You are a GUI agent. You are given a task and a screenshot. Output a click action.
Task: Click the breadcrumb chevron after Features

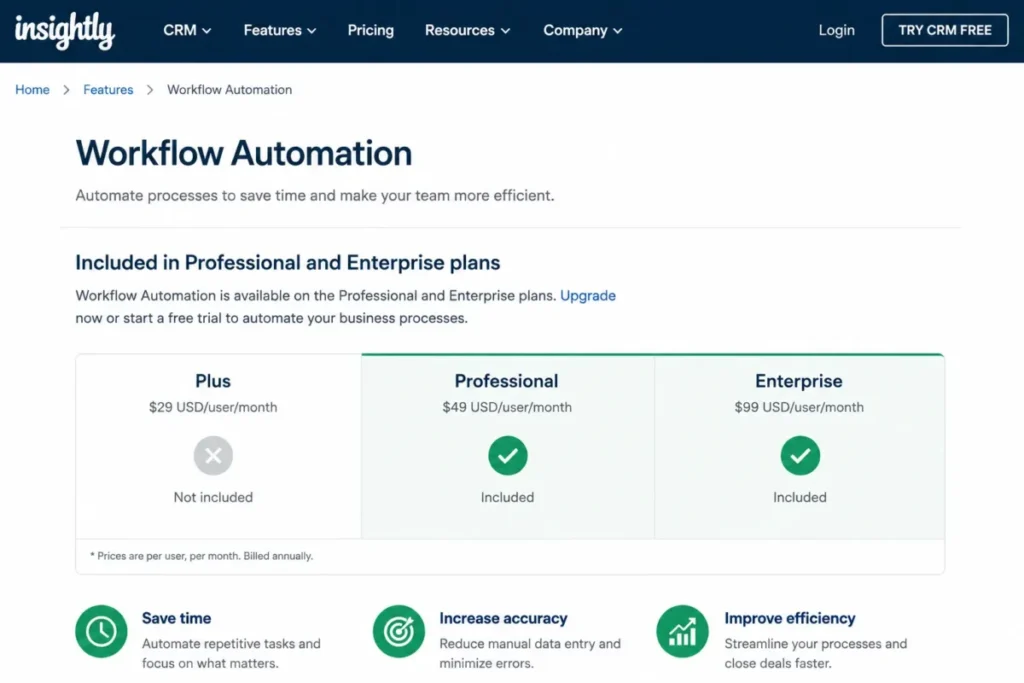point(150,90)
